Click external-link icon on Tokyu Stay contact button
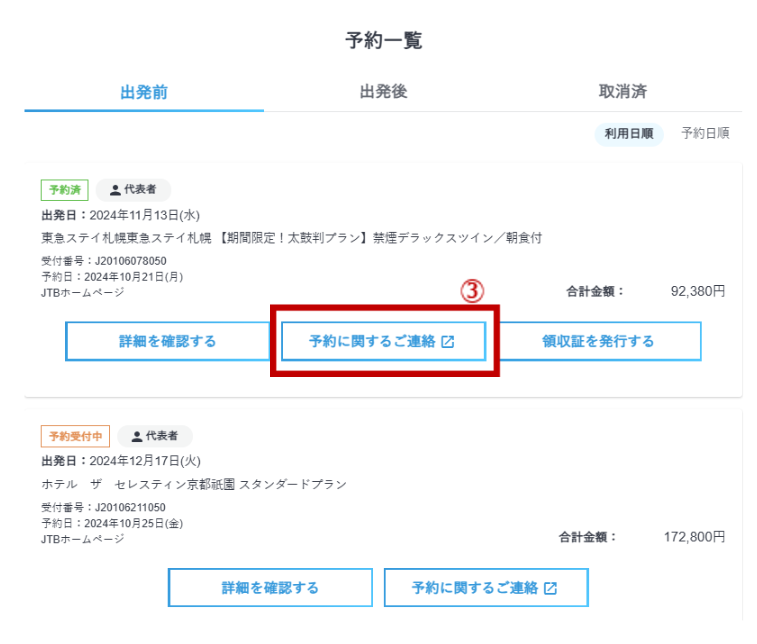The image size is (757, 644). [x=448, y=341]
